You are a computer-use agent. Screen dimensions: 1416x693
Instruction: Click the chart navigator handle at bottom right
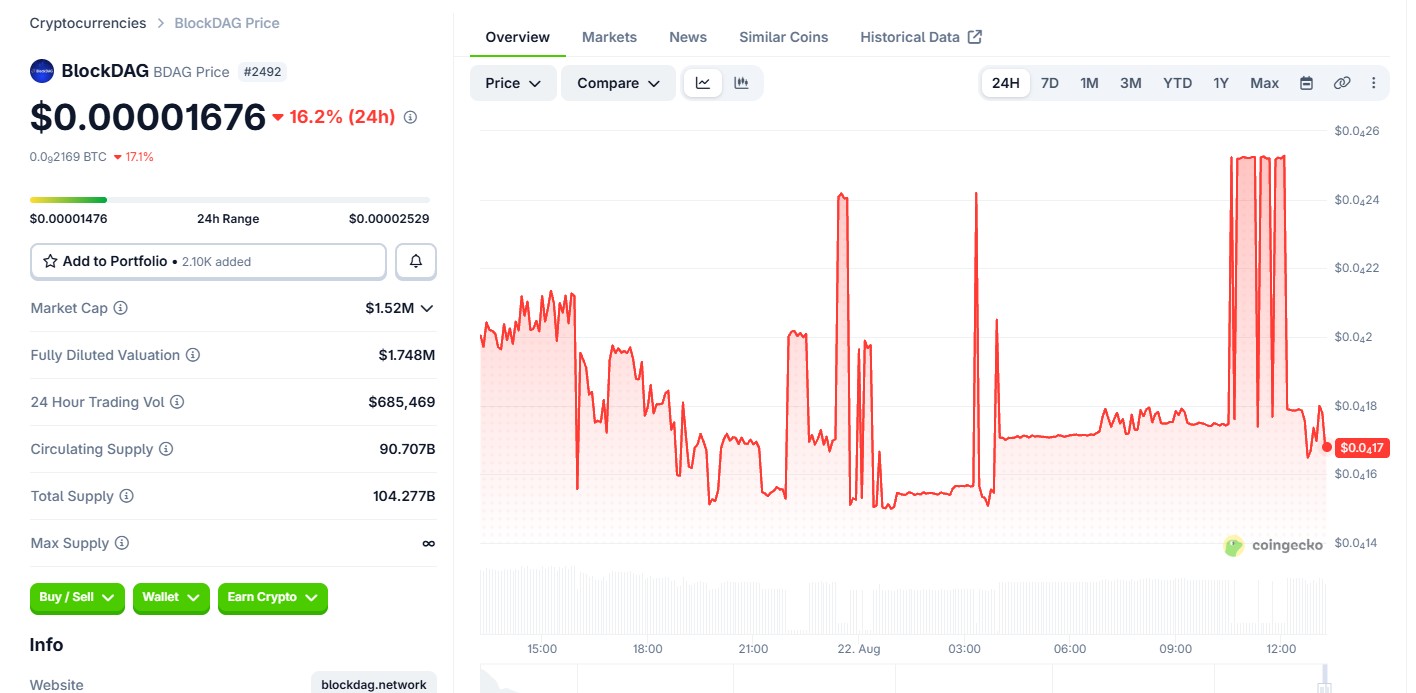click(1324, 686)
